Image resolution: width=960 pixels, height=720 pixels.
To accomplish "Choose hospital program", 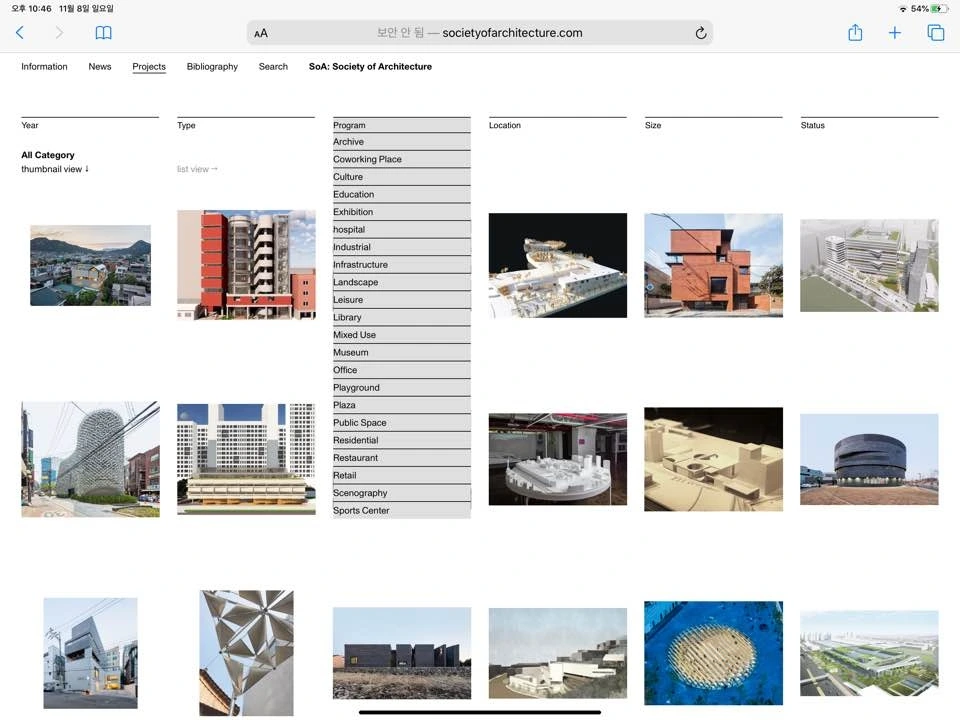I will [402, 230].
